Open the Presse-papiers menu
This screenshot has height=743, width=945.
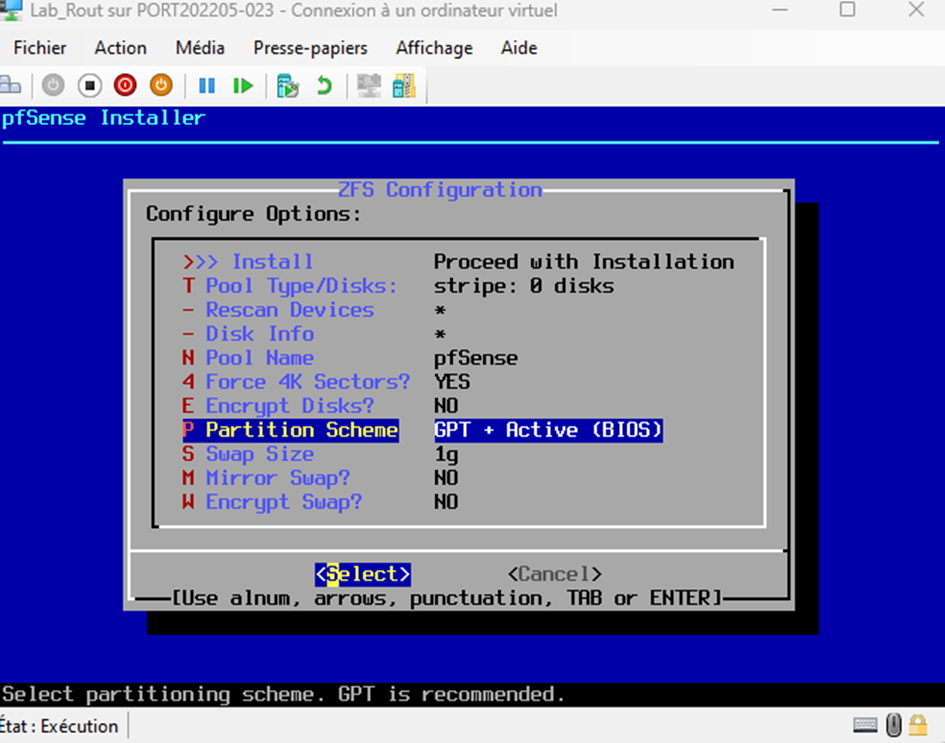pyautogui.click(x=310, y=48)
